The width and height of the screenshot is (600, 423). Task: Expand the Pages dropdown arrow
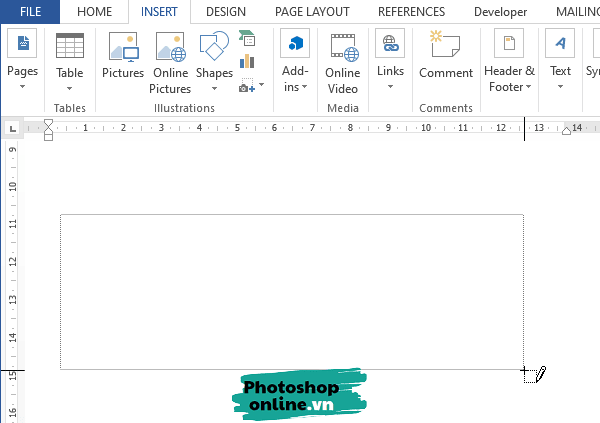pyautogui.click(x=22, y=87)
